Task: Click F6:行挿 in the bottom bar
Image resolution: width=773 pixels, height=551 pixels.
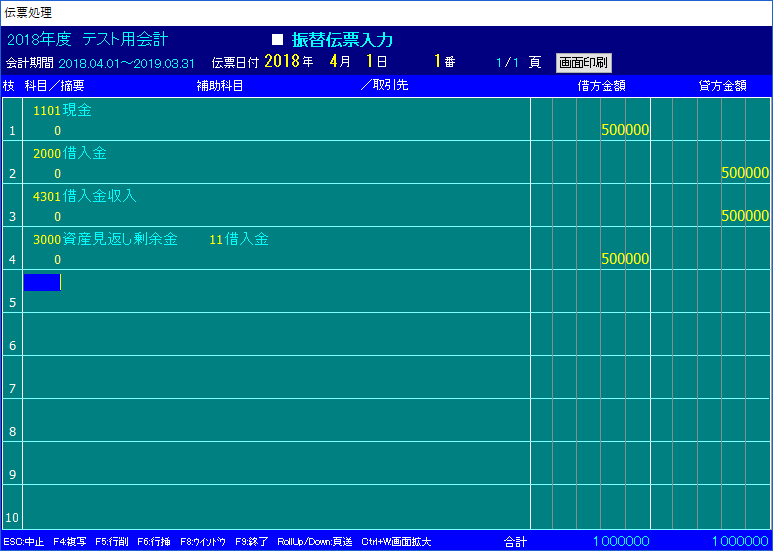Action: click(154, 542)
